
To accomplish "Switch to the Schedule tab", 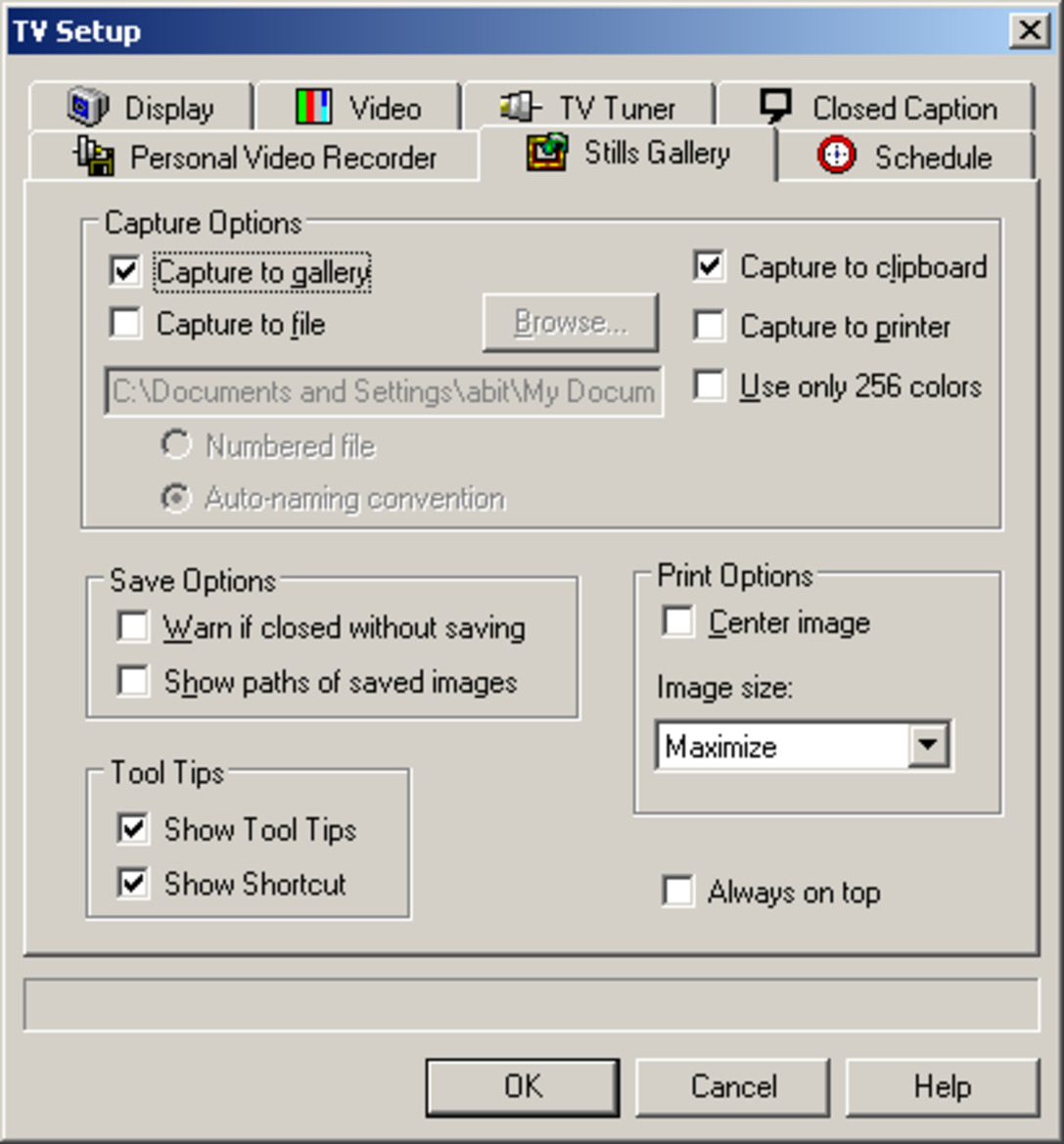I will click(x=906, y=157).
